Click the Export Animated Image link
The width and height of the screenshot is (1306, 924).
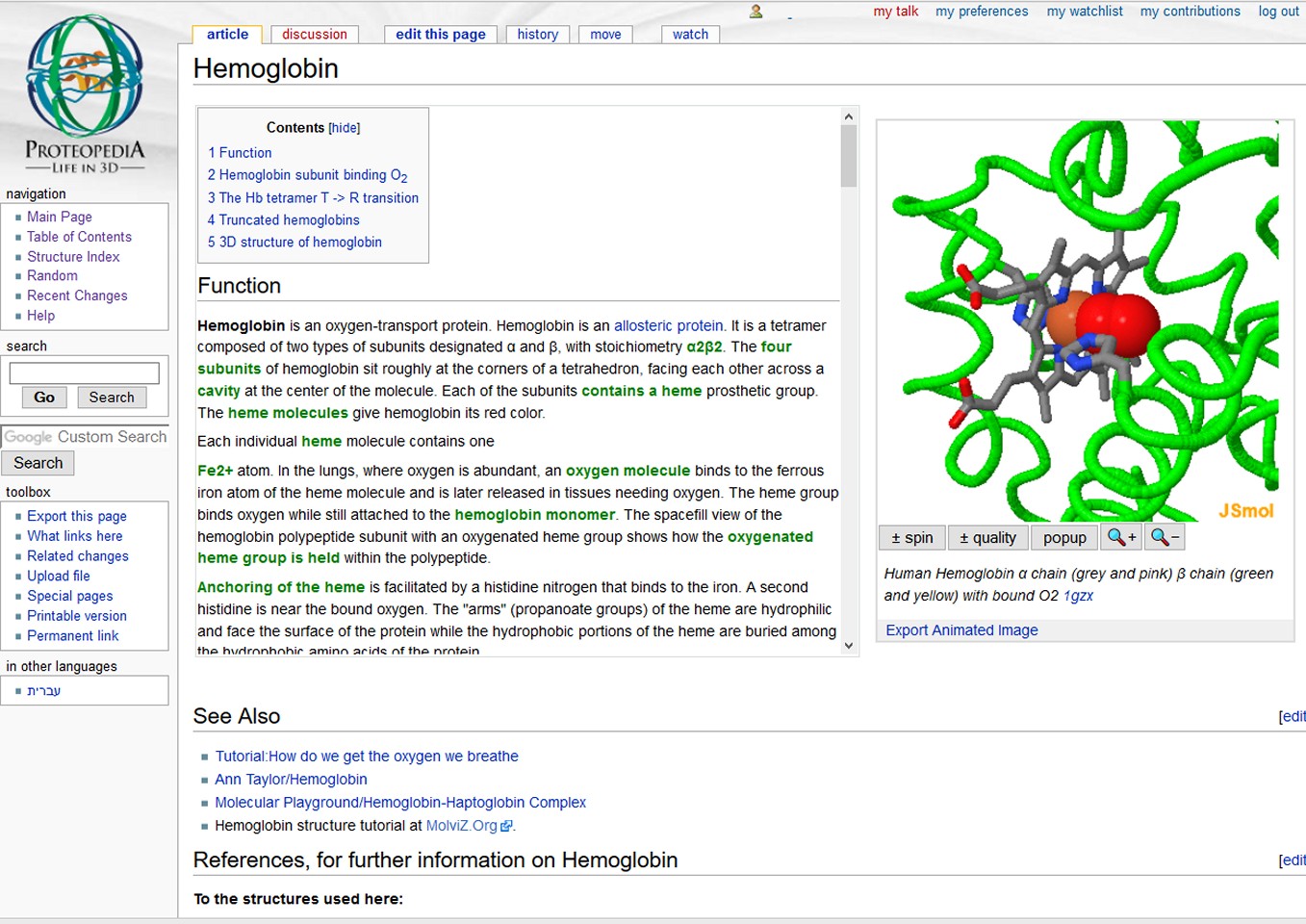tap(961, 630)
